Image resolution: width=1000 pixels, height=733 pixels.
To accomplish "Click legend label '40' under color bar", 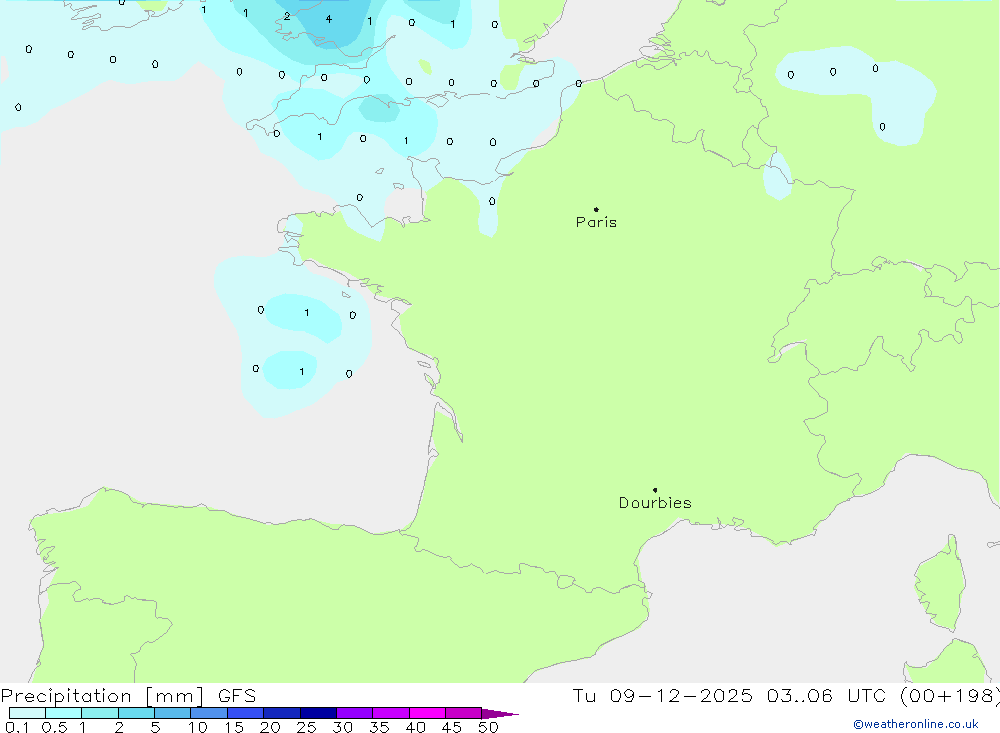I will pyautogui.click(x=415, y=727).
